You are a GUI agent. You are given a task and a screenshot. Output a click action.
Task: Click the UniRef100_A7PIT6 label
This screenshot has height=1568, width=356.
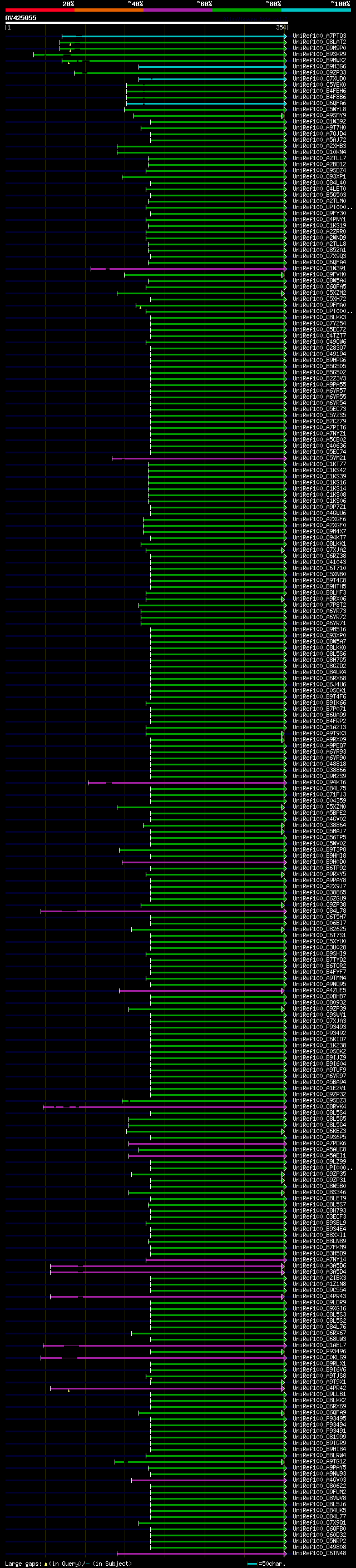(319, 427)
